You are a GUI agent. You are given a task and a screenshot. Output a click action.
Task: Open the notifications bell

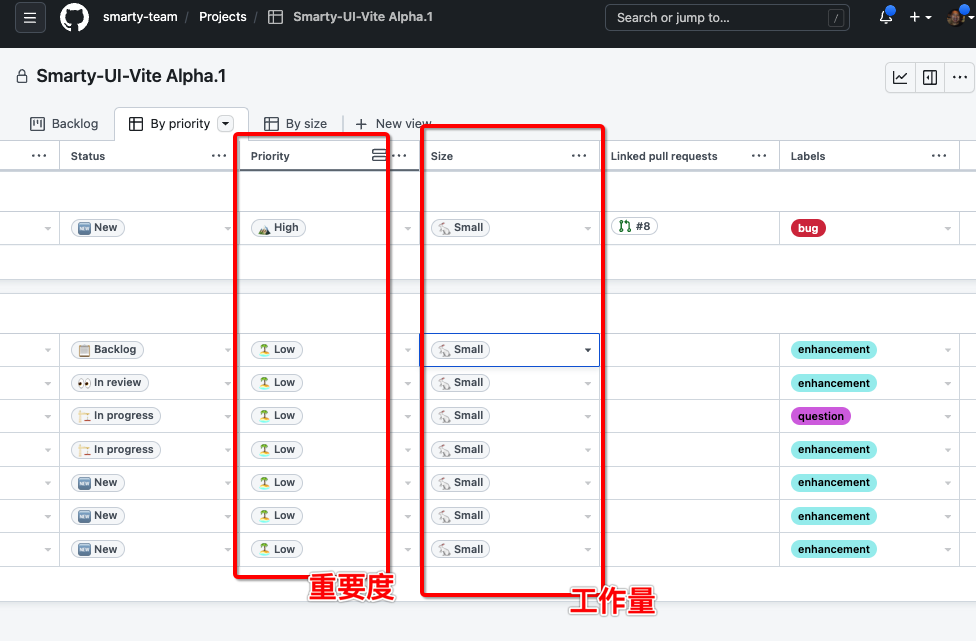[x=886, y=17]
